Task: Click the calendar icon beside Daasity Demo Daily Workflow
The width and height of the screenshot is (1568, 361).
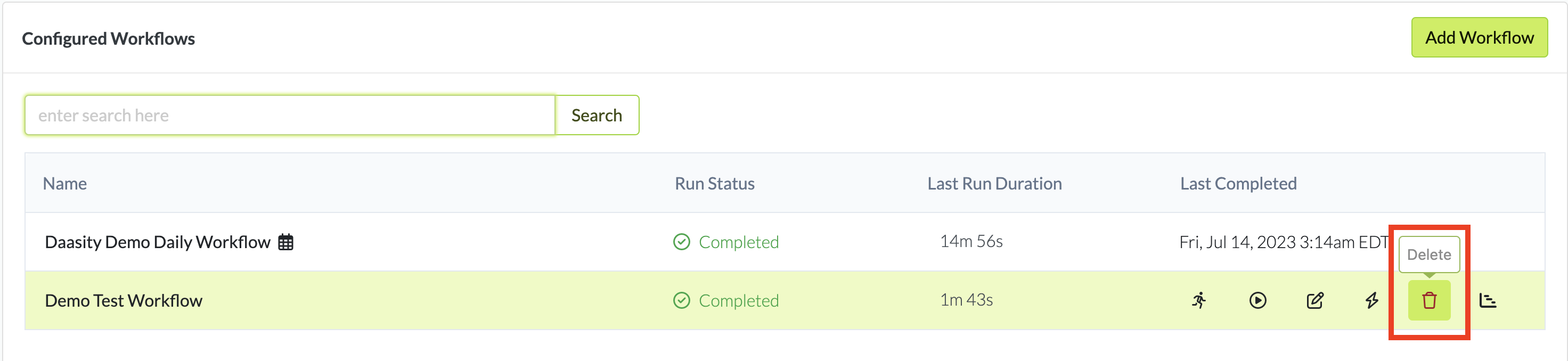Action: (x=285, y=242)
